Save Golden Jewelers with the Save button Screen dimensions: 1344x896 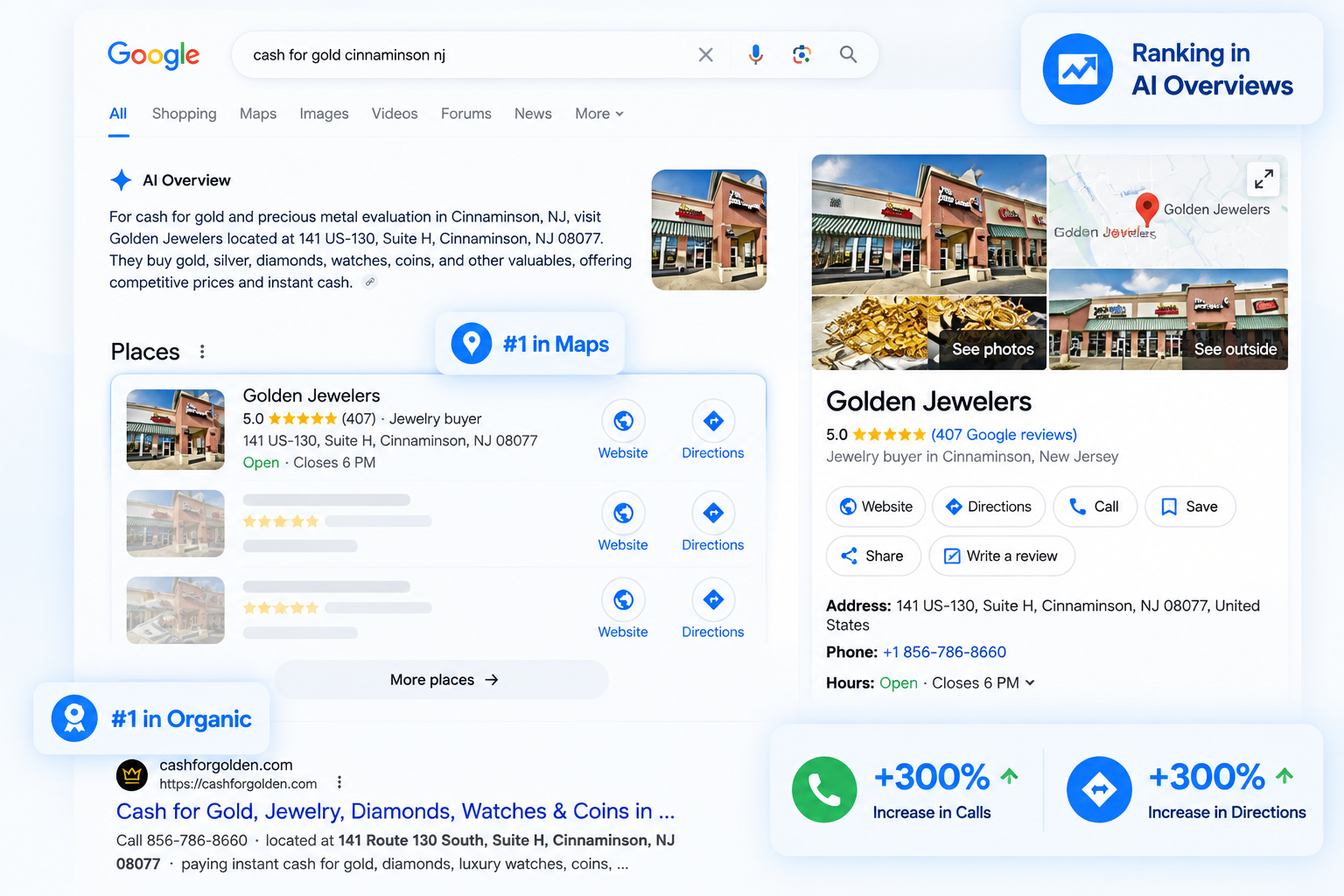[x=1190, y=507]
